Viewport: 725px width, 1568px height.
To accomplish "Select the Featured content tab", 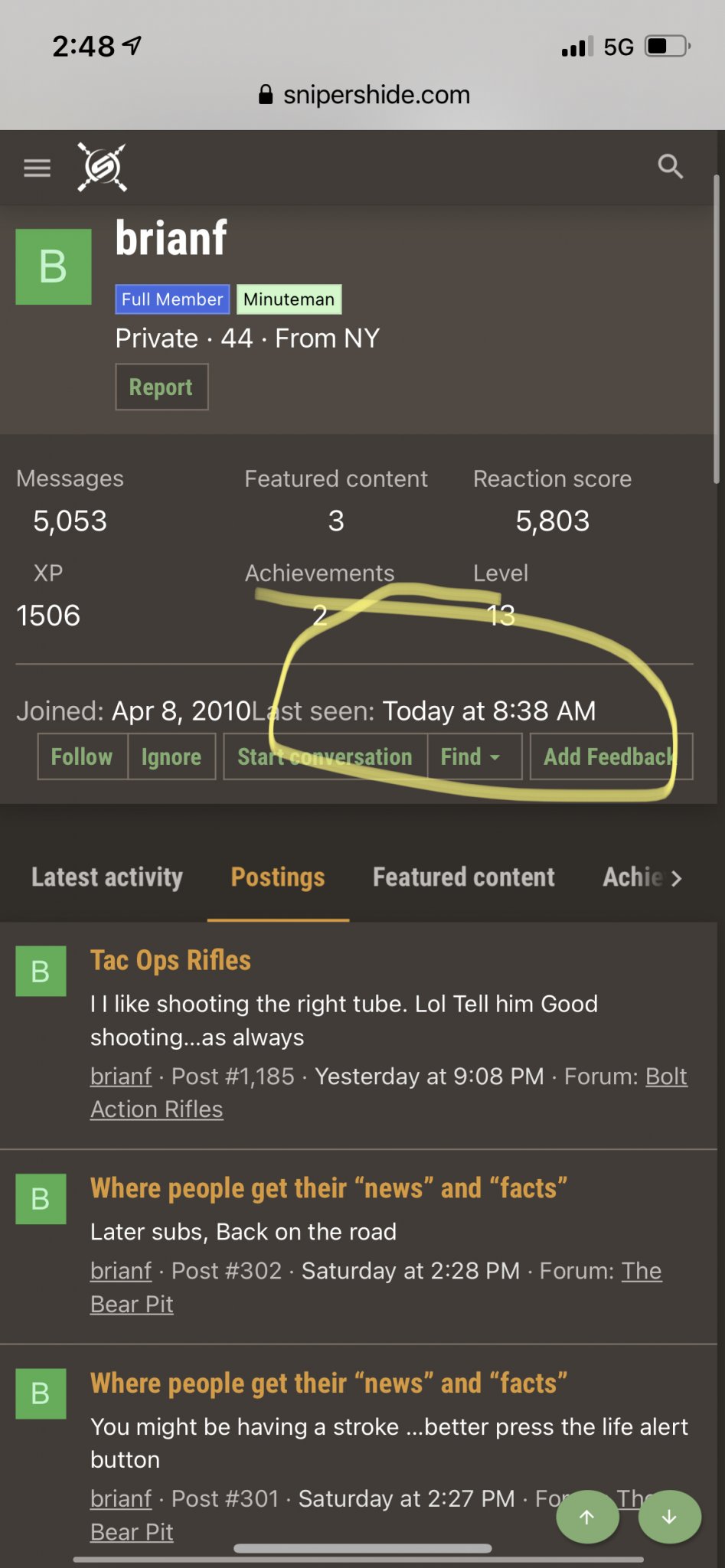I will click(464, 877).
